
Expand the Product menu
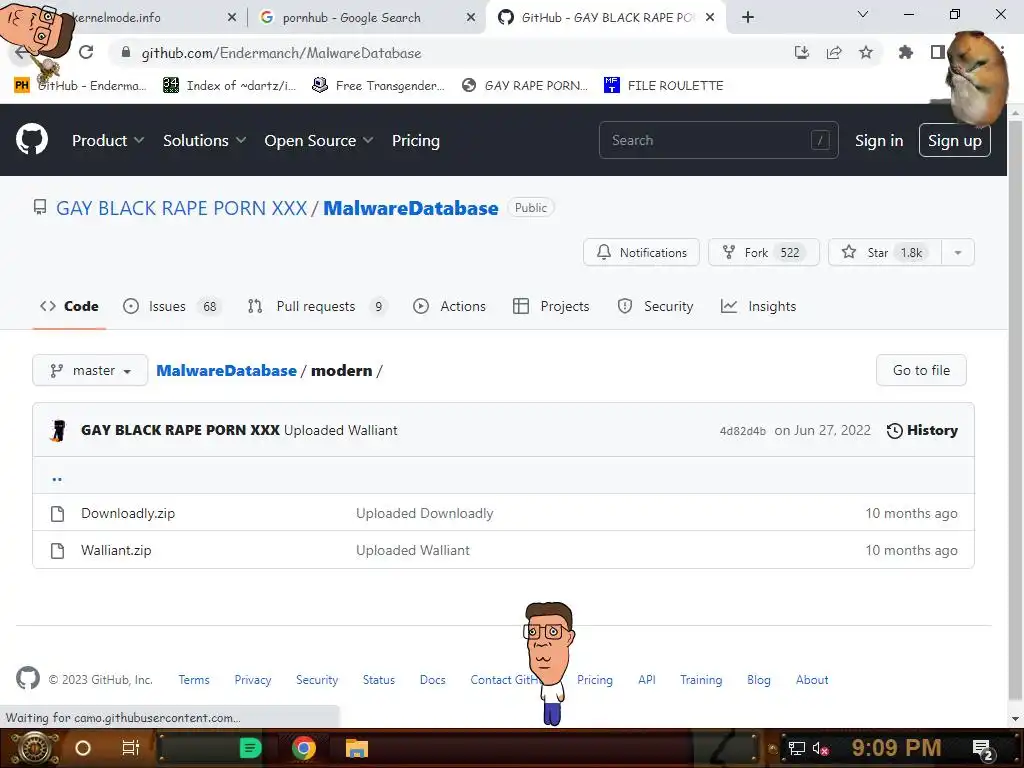[x=108, y=140]
